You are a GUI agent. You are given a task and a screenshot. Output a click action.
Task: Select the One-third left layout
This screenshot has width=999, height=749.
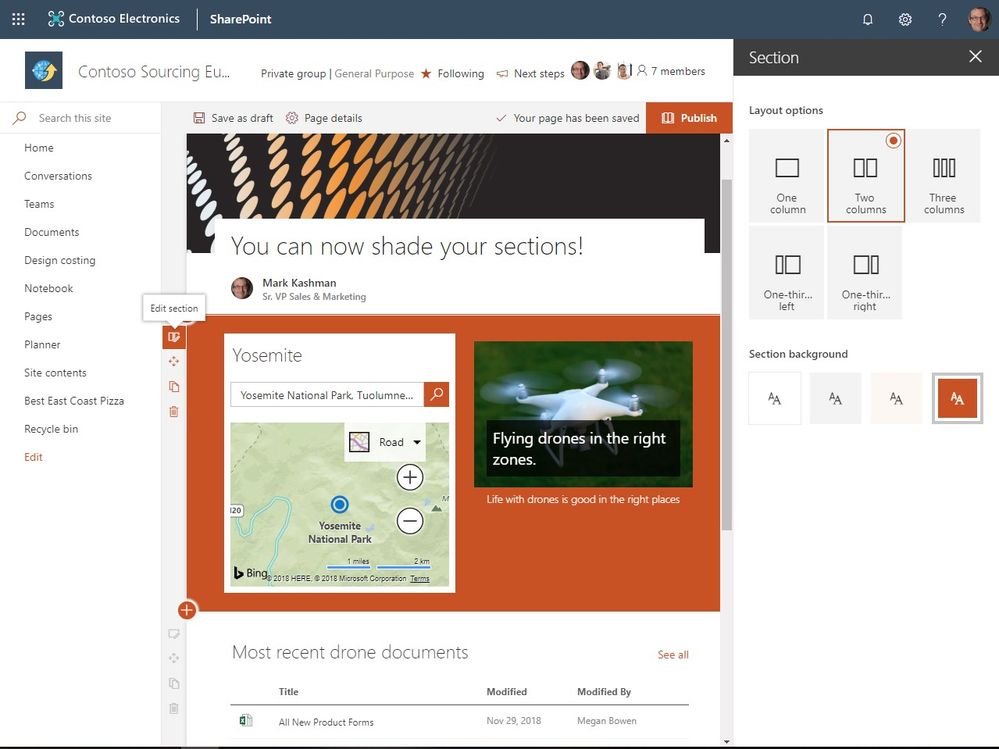(787, 273)
